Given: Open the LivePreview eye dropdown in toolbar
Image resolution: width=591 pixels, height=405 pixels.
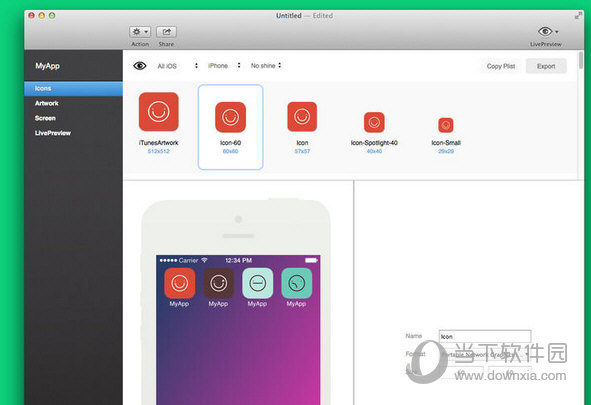Looking at the screenshot, I should tap(548, 32).
